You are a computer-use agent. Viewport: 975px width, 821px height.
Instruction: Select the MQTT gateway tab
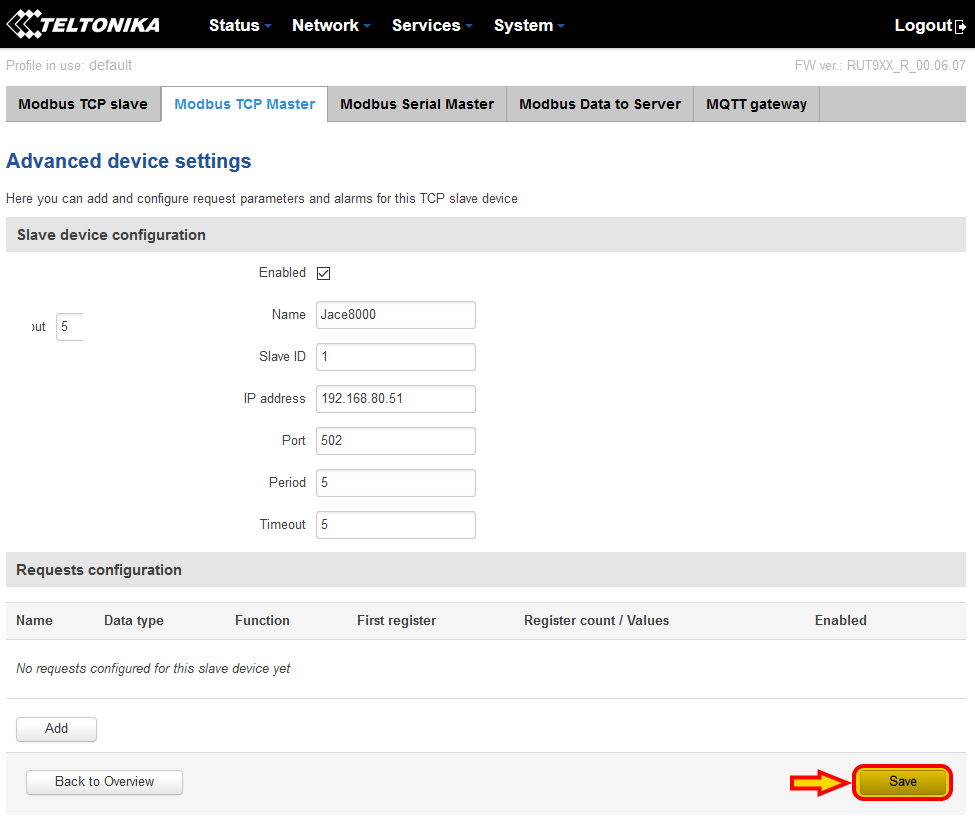click(x=756, y=104)
